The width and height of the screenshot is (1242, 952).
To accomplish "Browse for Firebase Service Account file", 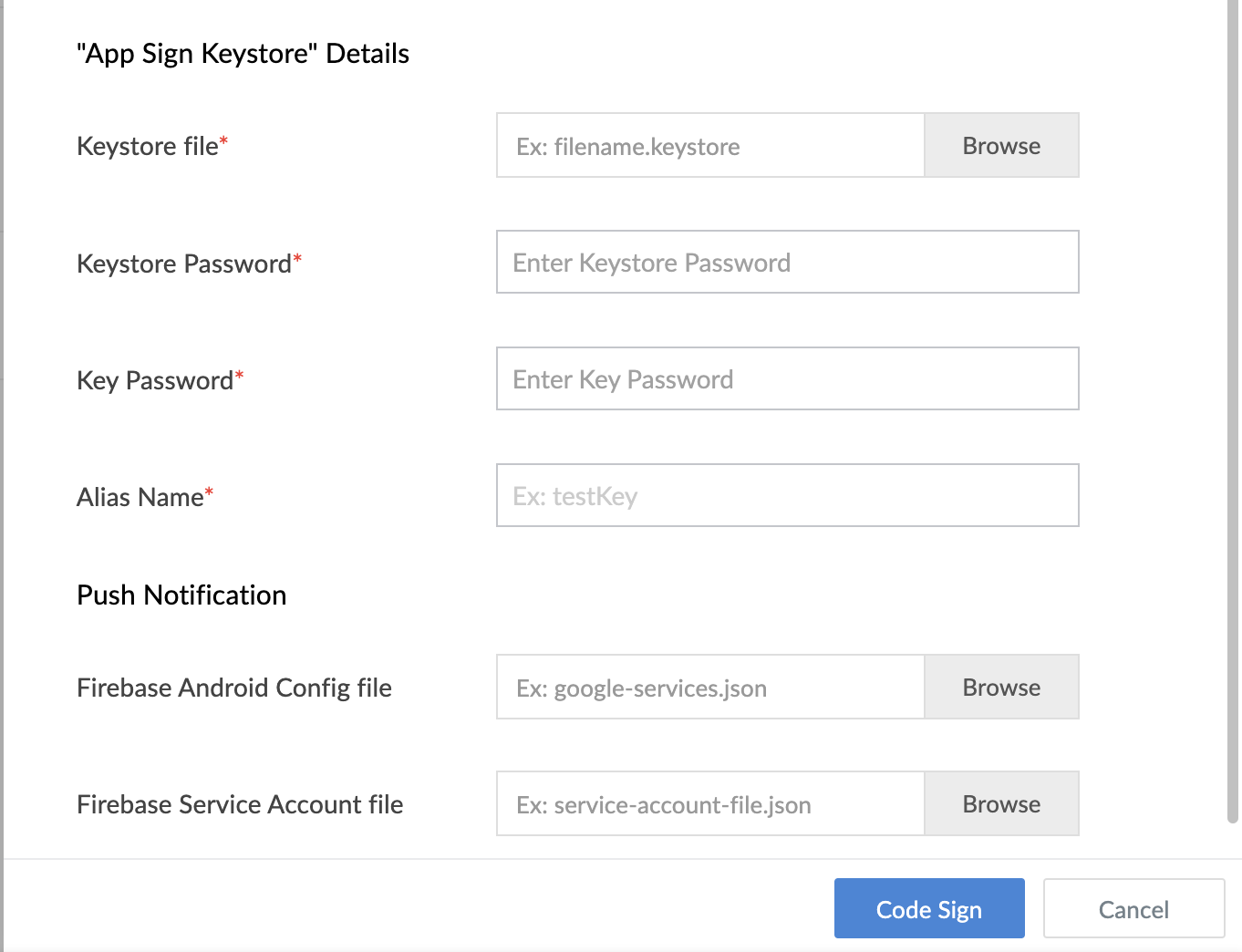I will click(x=1001, y=804).
